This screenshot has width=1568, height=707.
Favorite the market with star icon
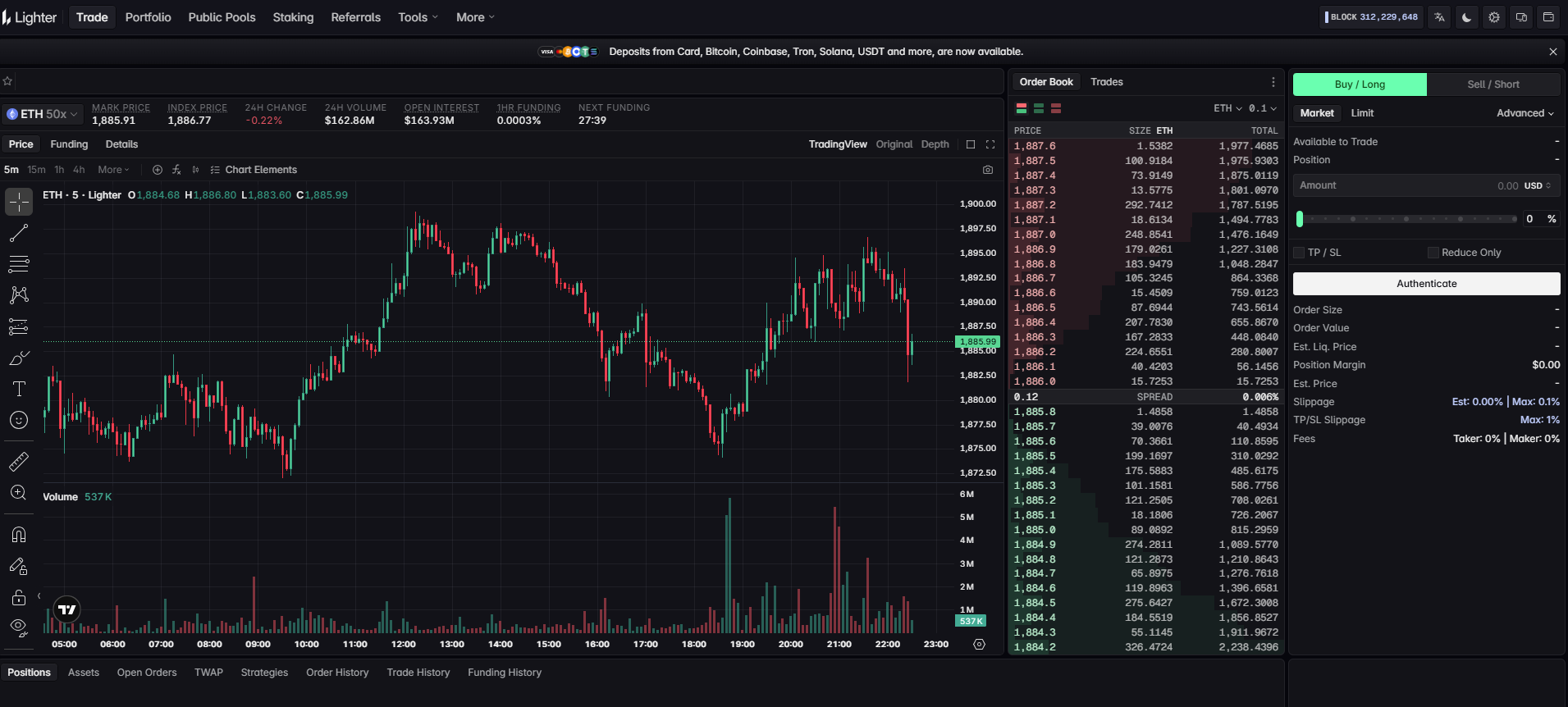(x=7, y=81)
